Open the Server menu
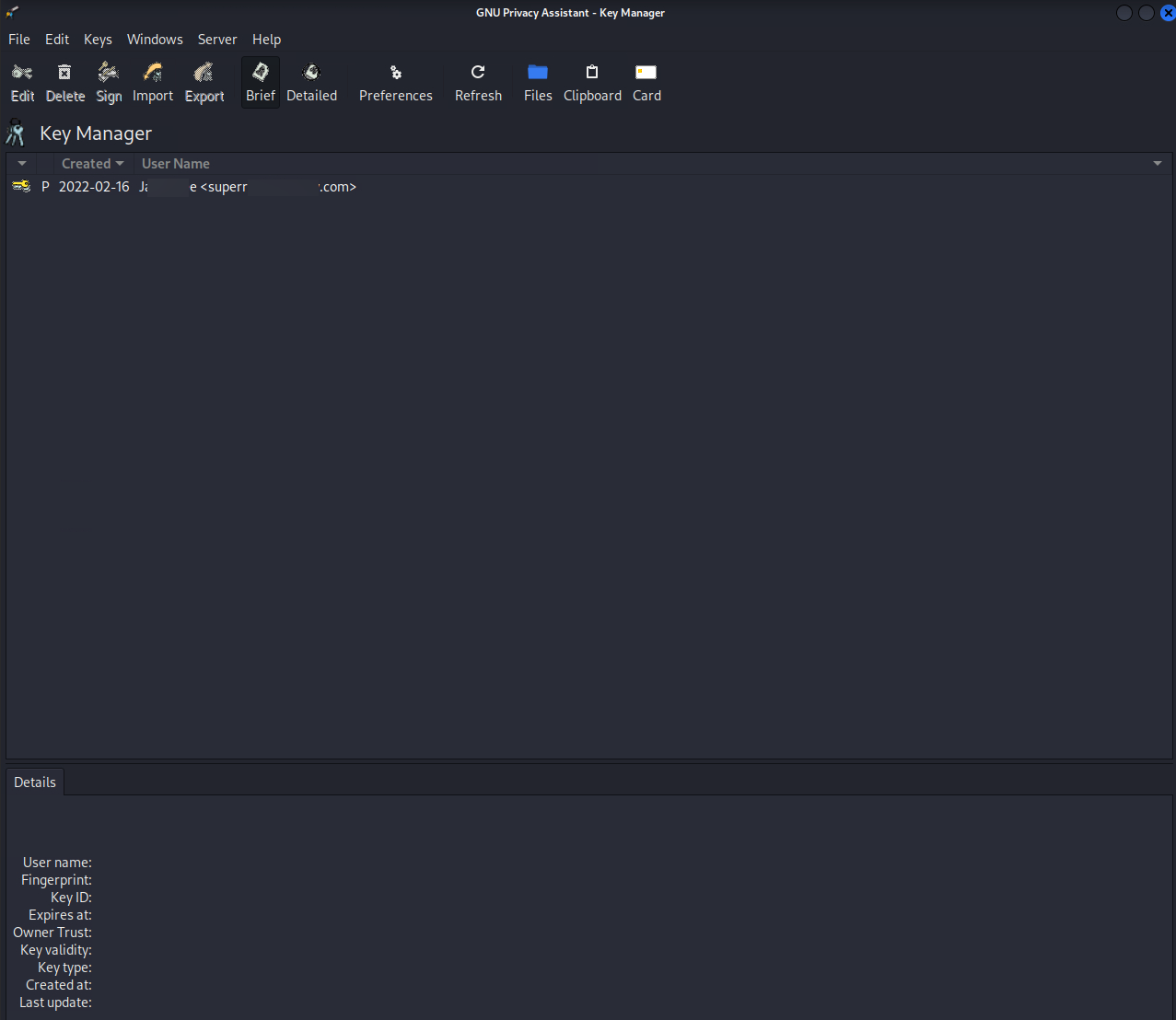 217,40
